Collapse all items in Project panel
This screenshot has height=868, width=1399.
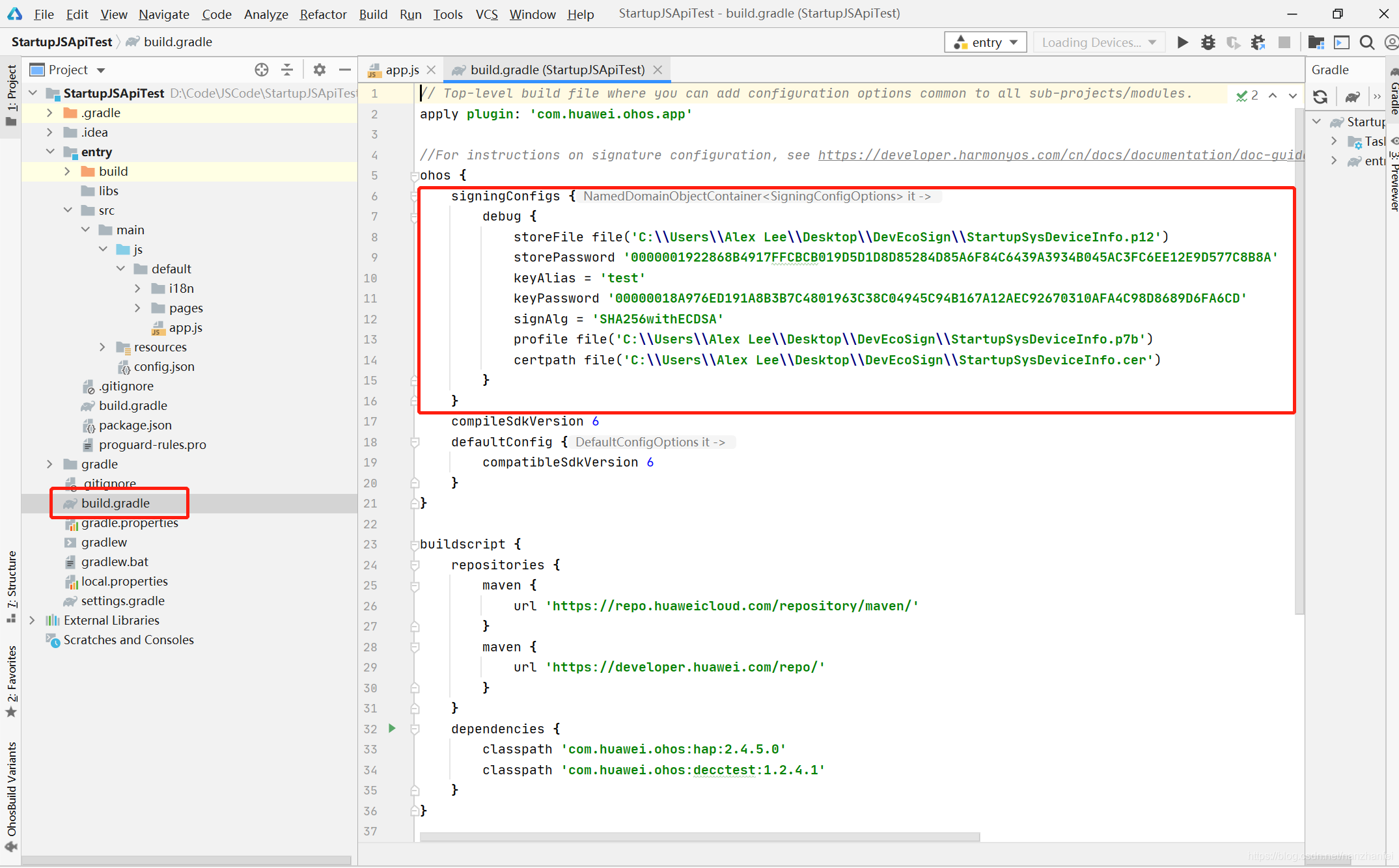point(287,70)
